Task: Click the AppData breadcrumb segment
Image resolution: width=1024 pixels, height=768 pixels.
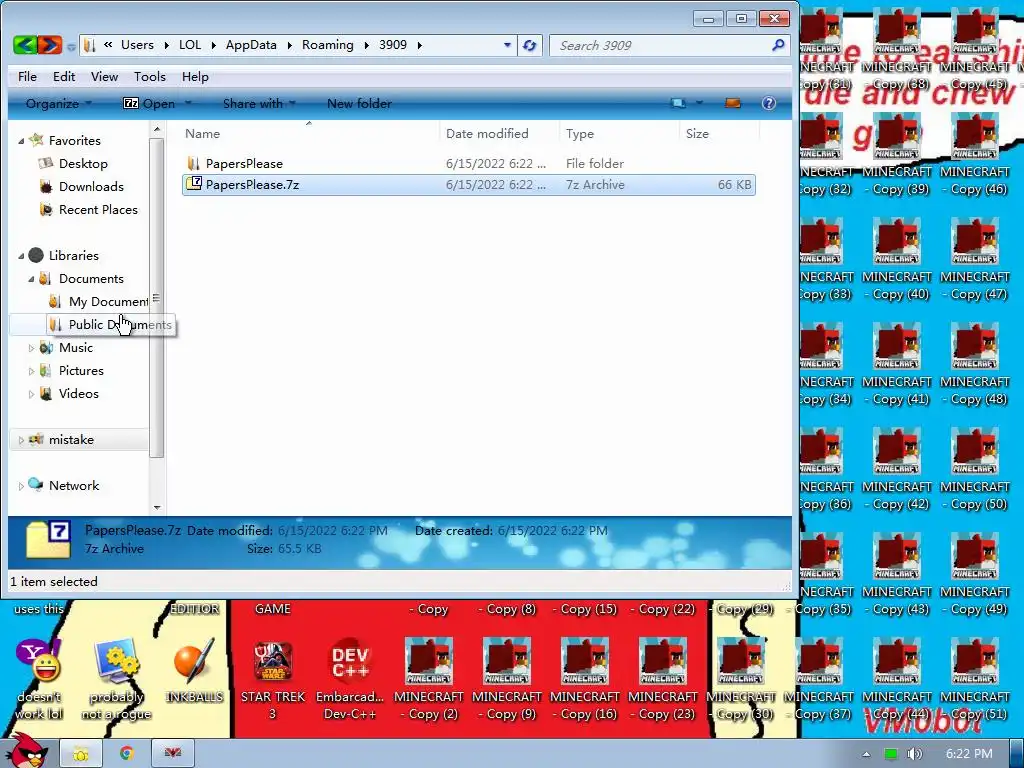Action: pyautogui.click(x=251, y=45)
